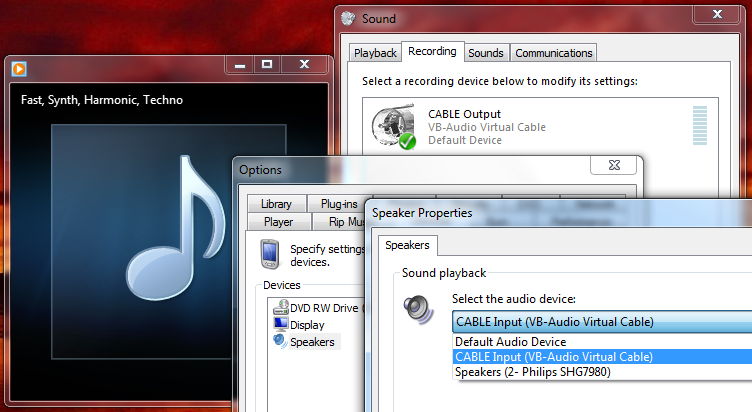Screen dimensions: 752x412
Task: Click the speaker icon in Speaker Properties
Action: click(x=419, y=309)
